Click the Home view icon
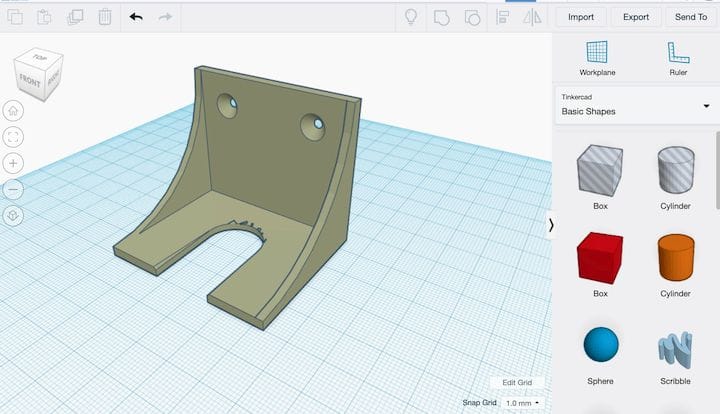Screen dimensions: 720x414 tap(13, 110)
